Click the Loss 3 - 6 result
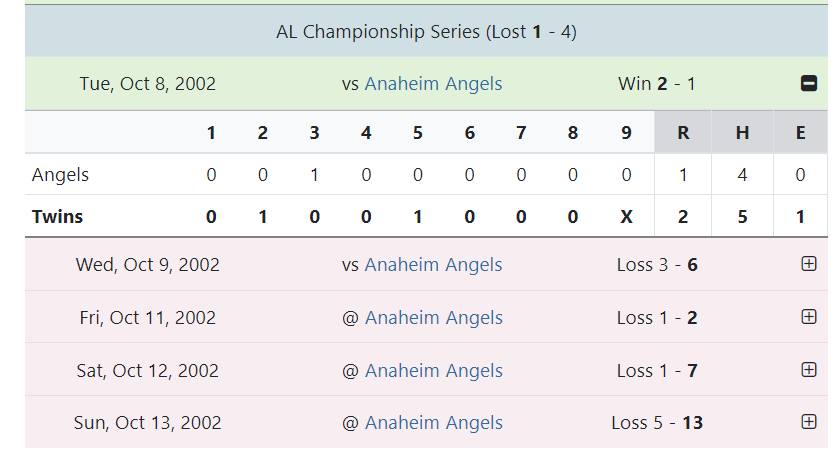839x456 pixels. pos(657,265)
